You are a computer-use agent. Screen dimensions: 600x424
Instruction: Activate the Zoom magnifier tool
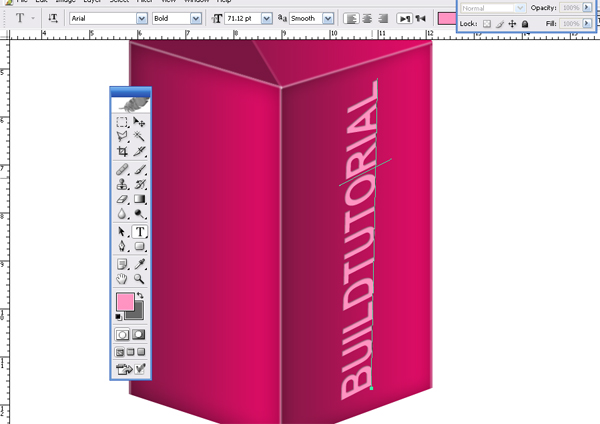139,279
